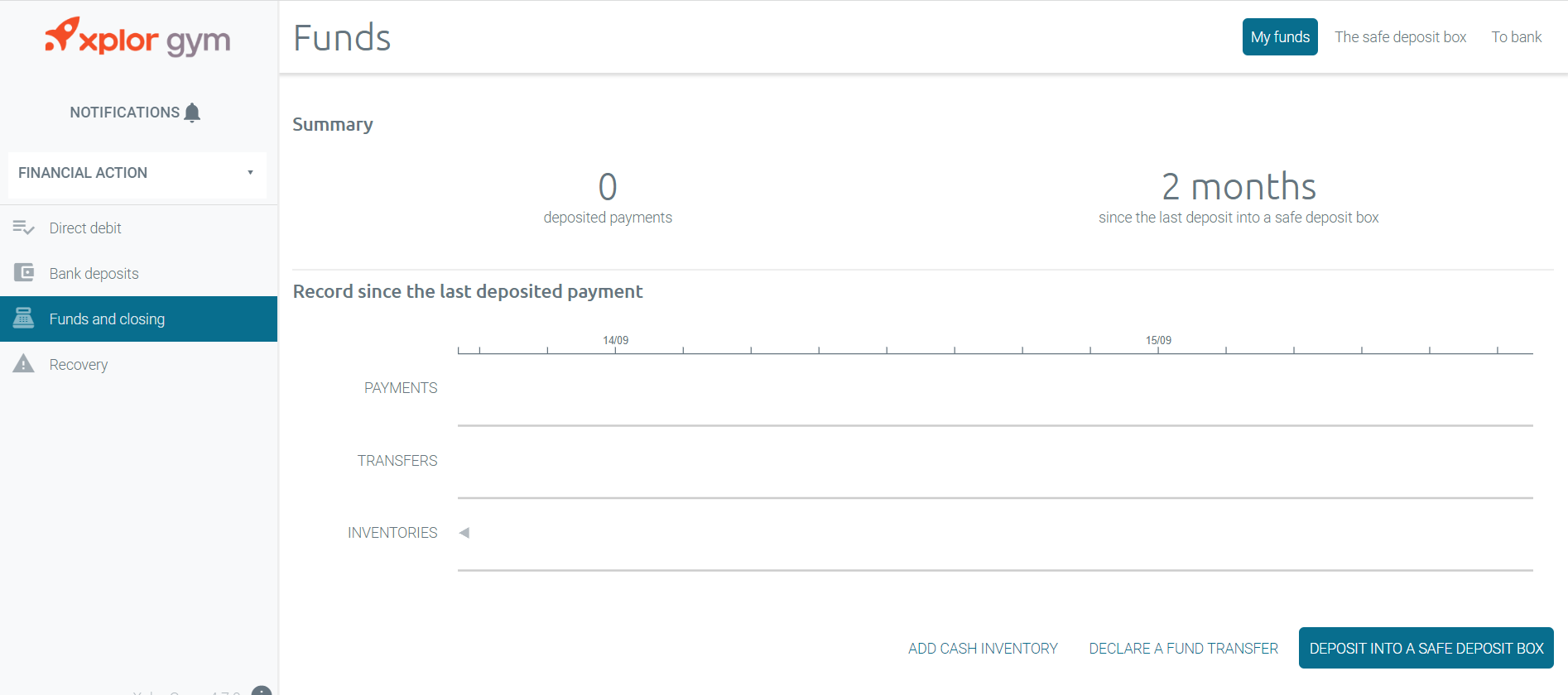Click Add cash inventory
Screen dimensions: 1568x695
click(x=983, y=649)
